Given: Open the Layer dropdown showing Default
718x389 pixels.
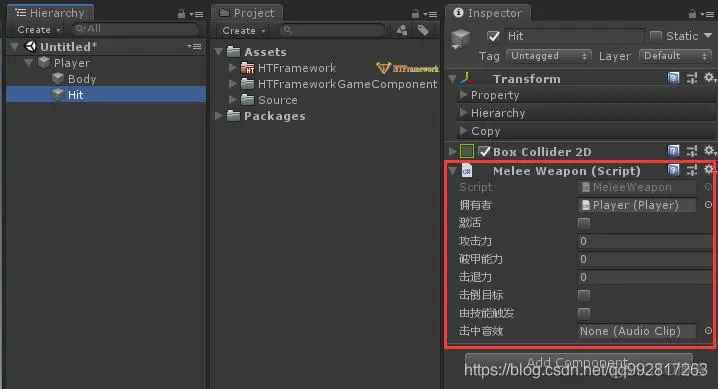Looking at the screenshot, I should pyautogui.click(x=675, y=56).
